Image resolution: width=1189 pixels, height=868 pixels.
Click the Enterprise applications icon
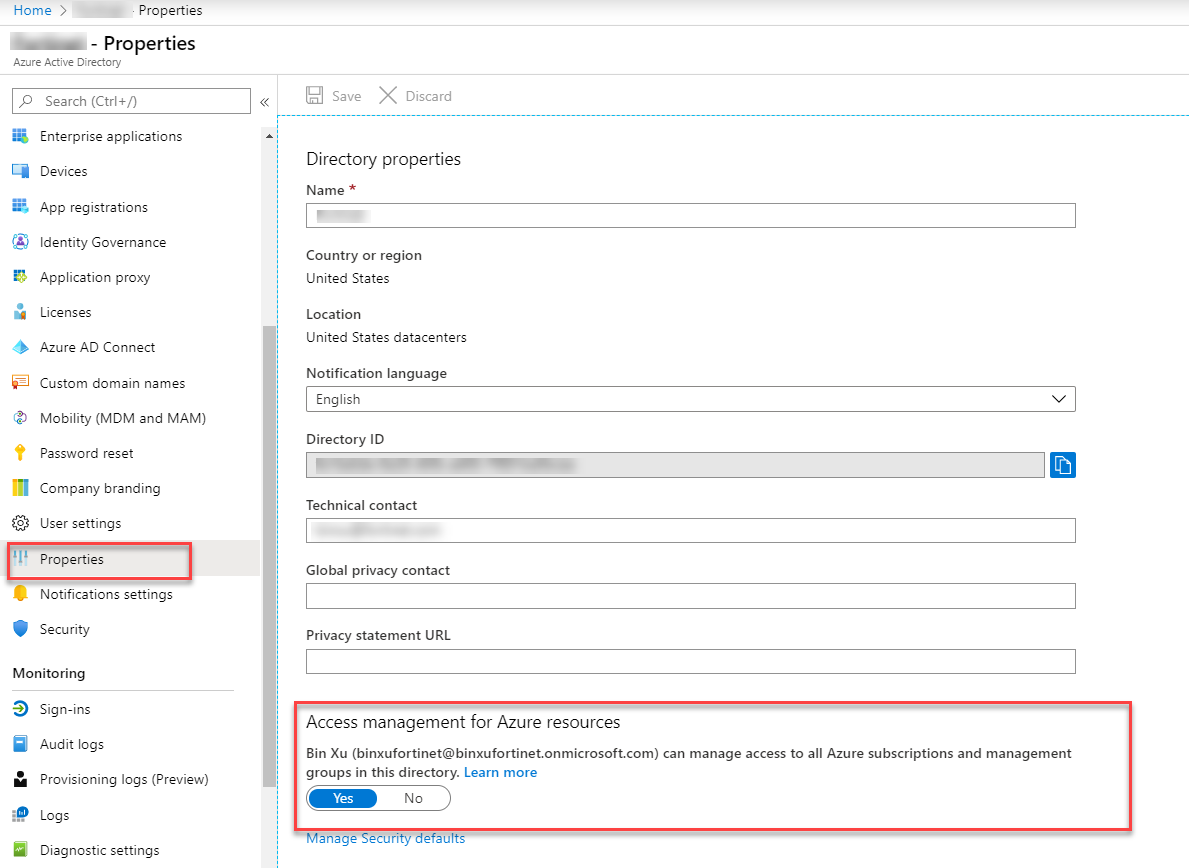pyautogui.click(x=20, y=136)
